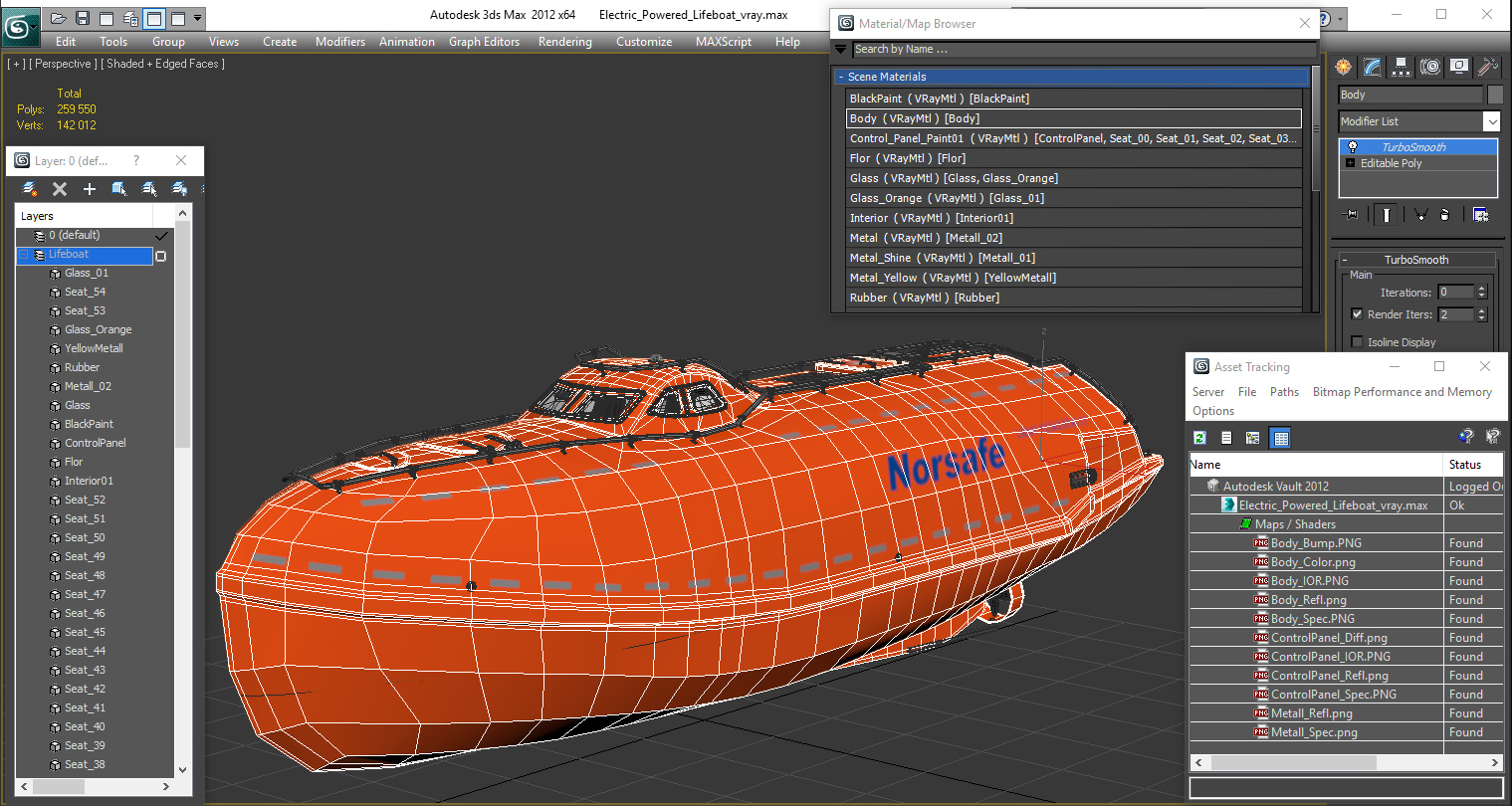The height and width of the screenshot is (806, 1512).
Task: Expand the Editable Poly plus sign in the modifier stack
Action: pyautogui.click(x=1351, y=163)
